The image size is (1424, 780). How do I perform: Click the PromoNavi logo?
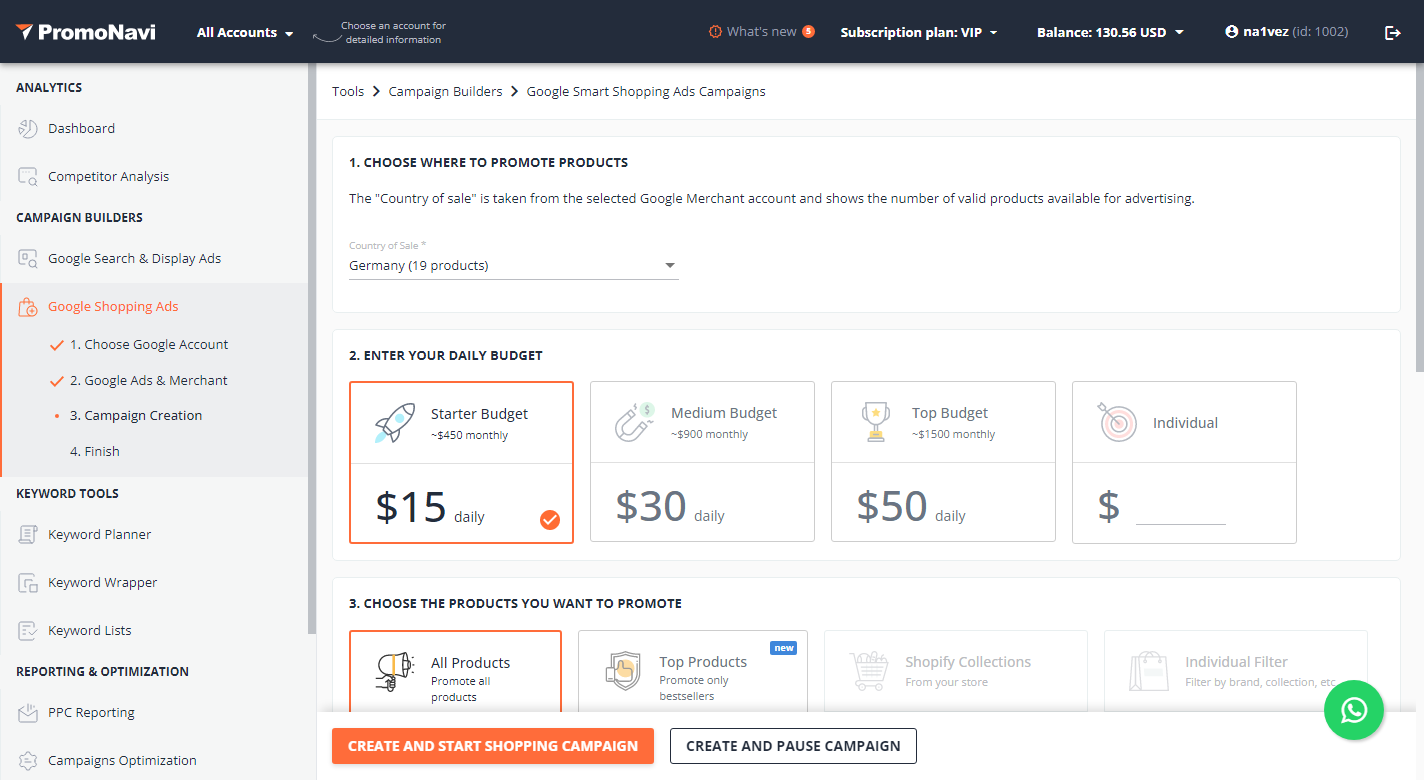(85, 32)
